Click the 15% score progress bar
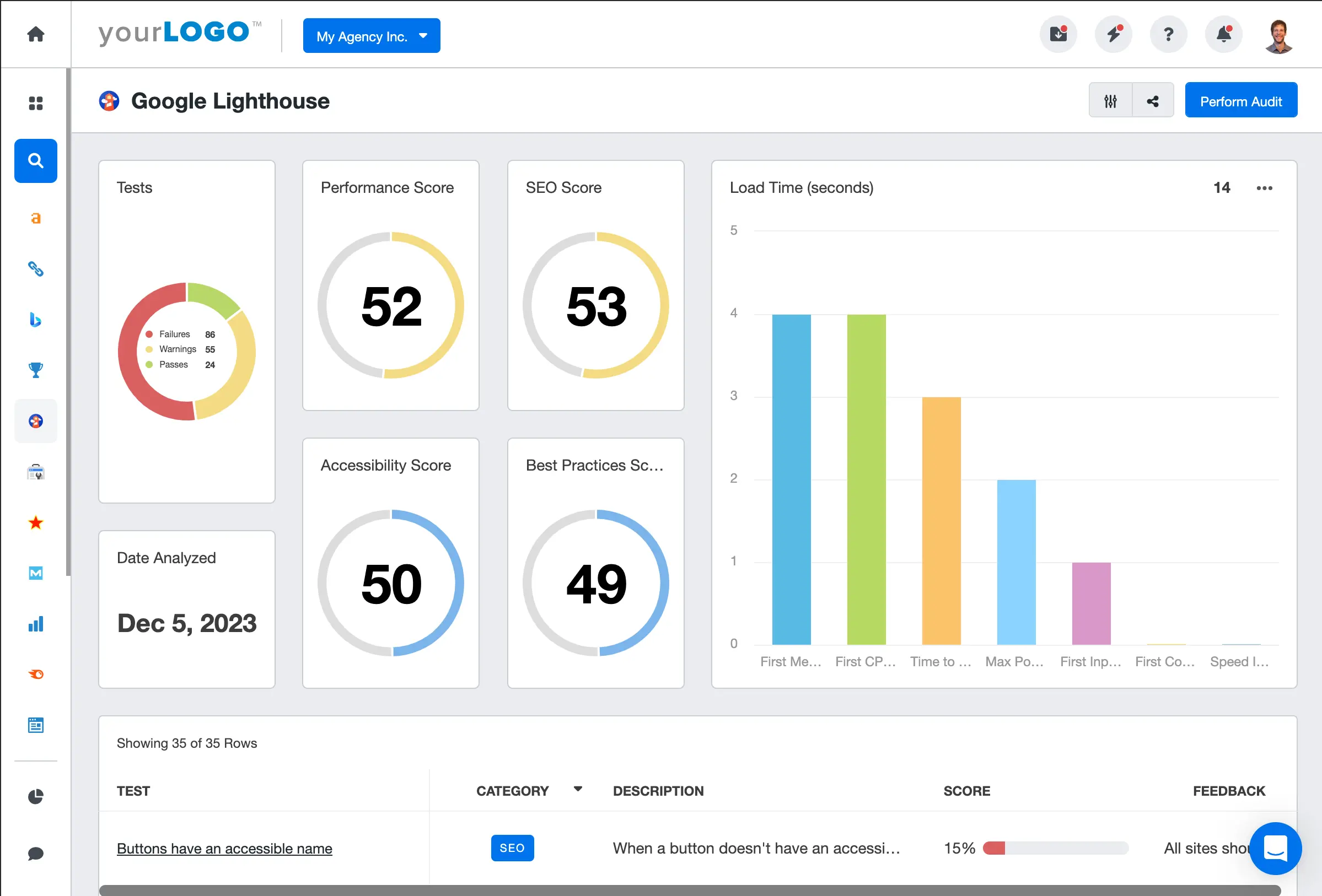 point(1055,848)
